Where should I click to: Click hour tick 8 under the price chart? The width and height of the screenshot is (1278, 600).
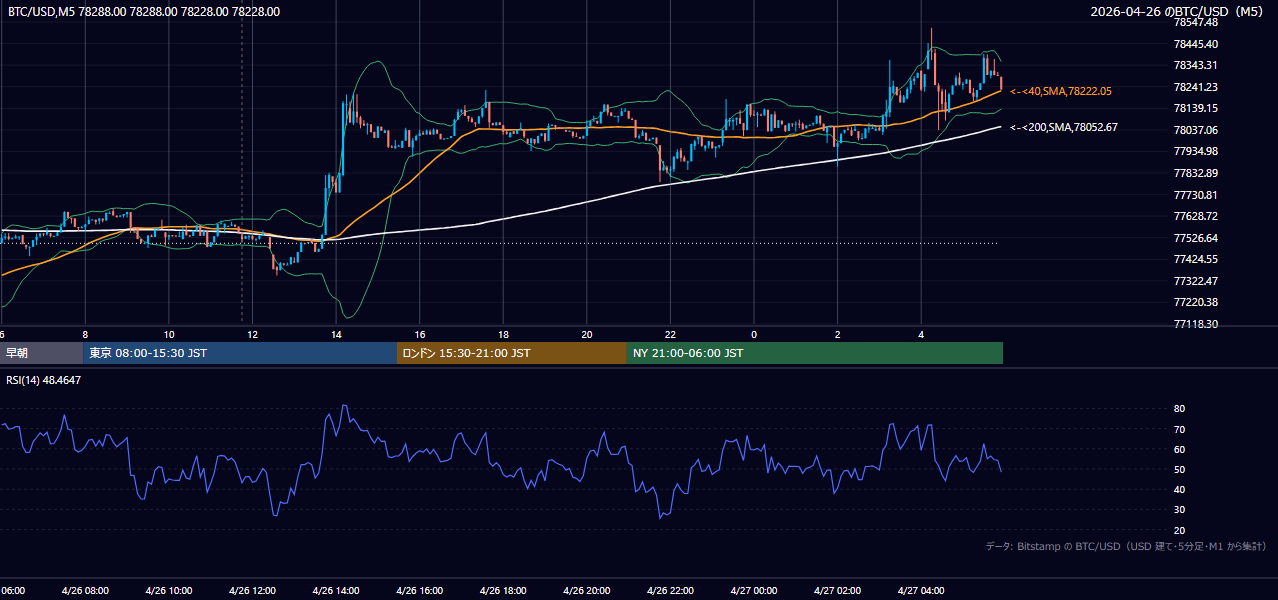coord(85,334)
